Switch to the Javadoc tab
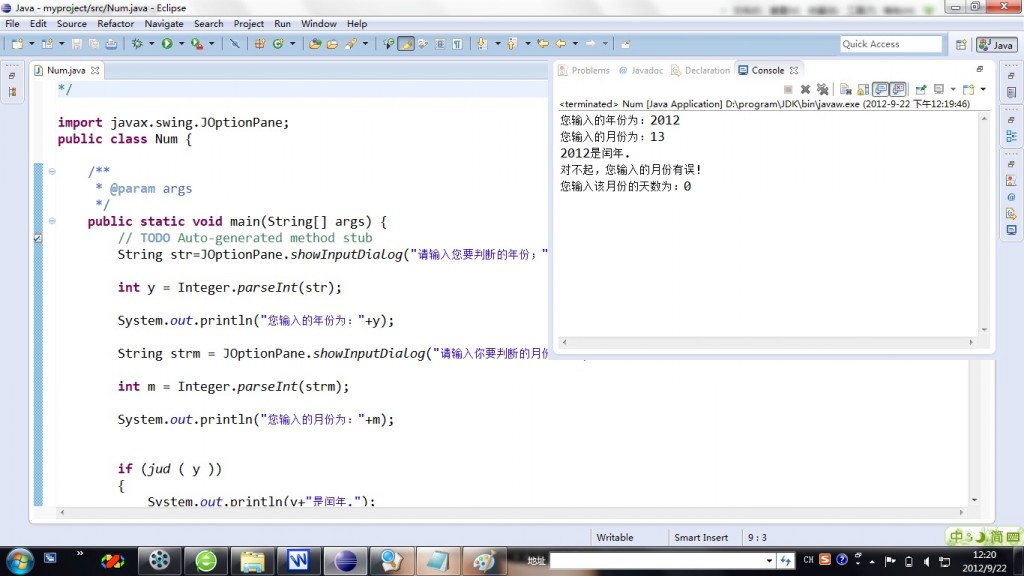Viewport: 1024px width, 576px height. 641,70
